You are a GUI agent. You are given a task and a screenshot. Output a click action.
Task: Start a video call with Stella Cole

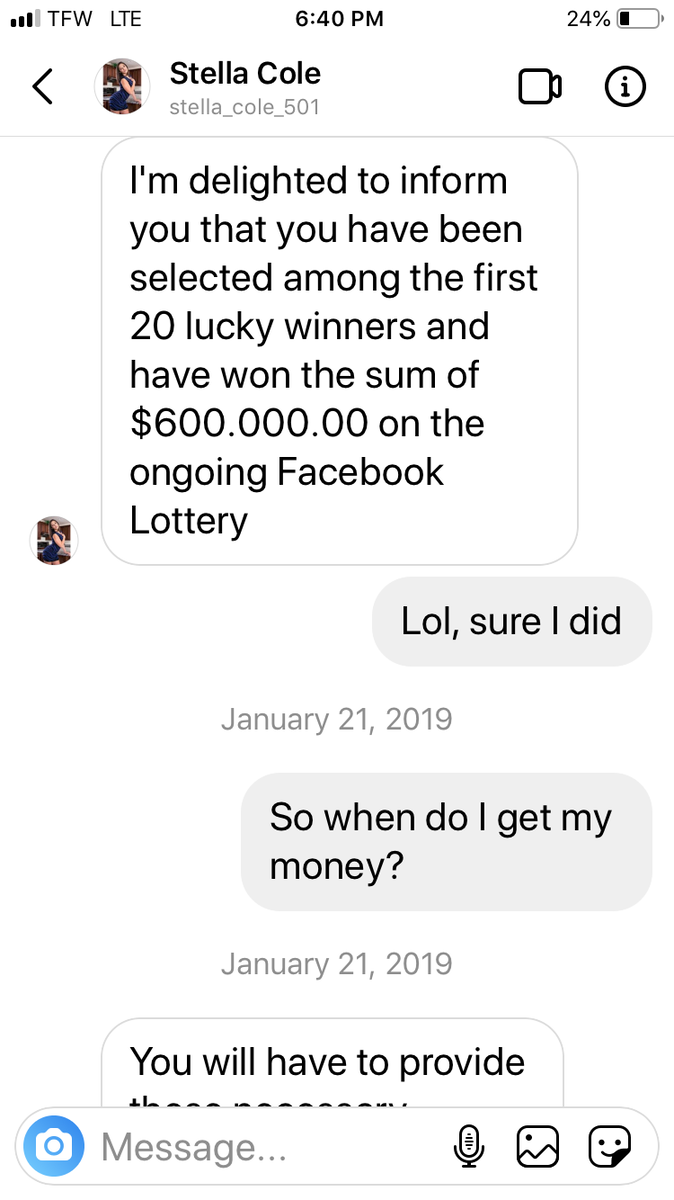pyautogui.click(x=540, y=87)
